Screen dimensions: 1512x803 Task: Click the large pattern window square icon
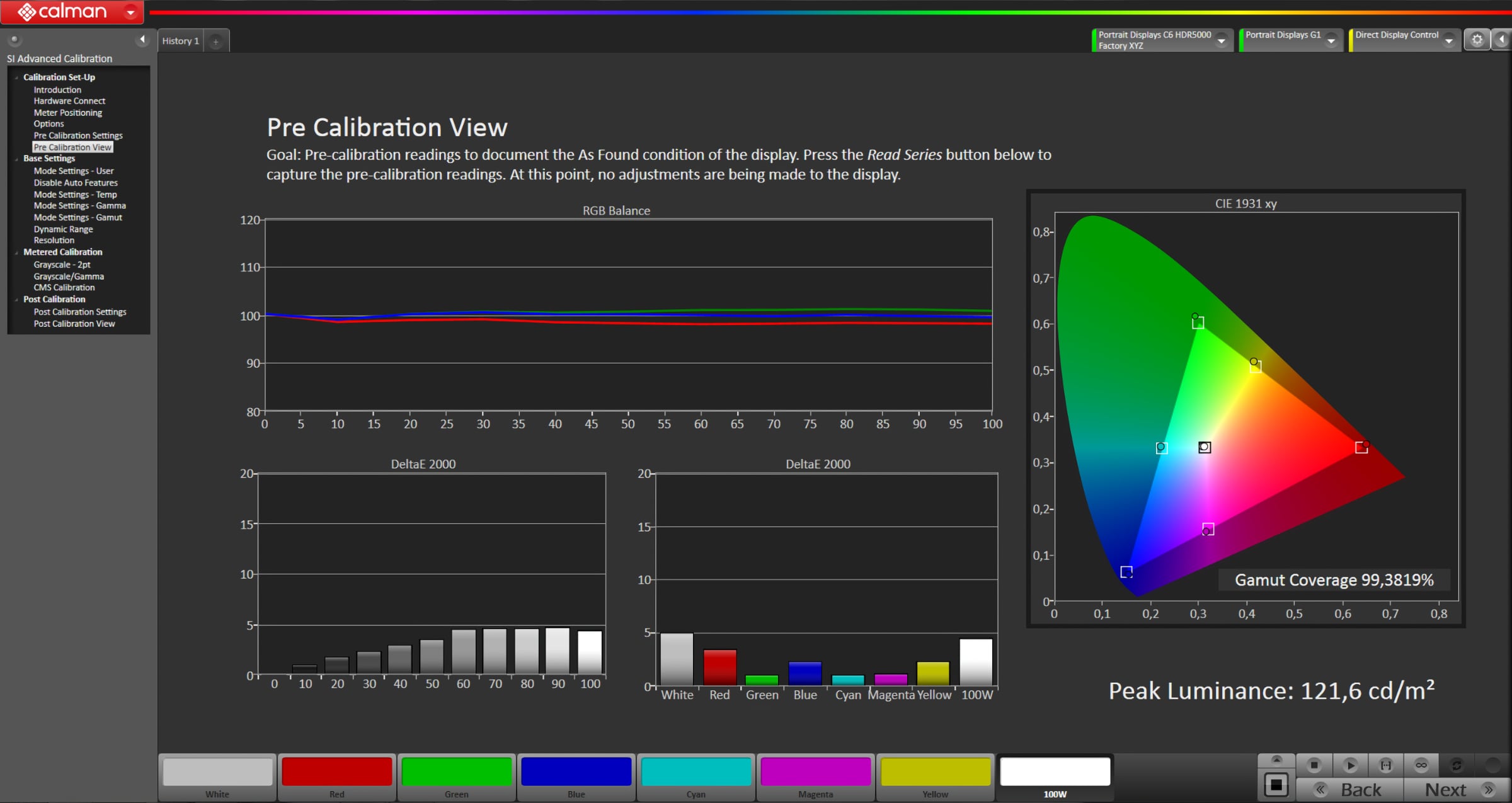point(1276,785)
